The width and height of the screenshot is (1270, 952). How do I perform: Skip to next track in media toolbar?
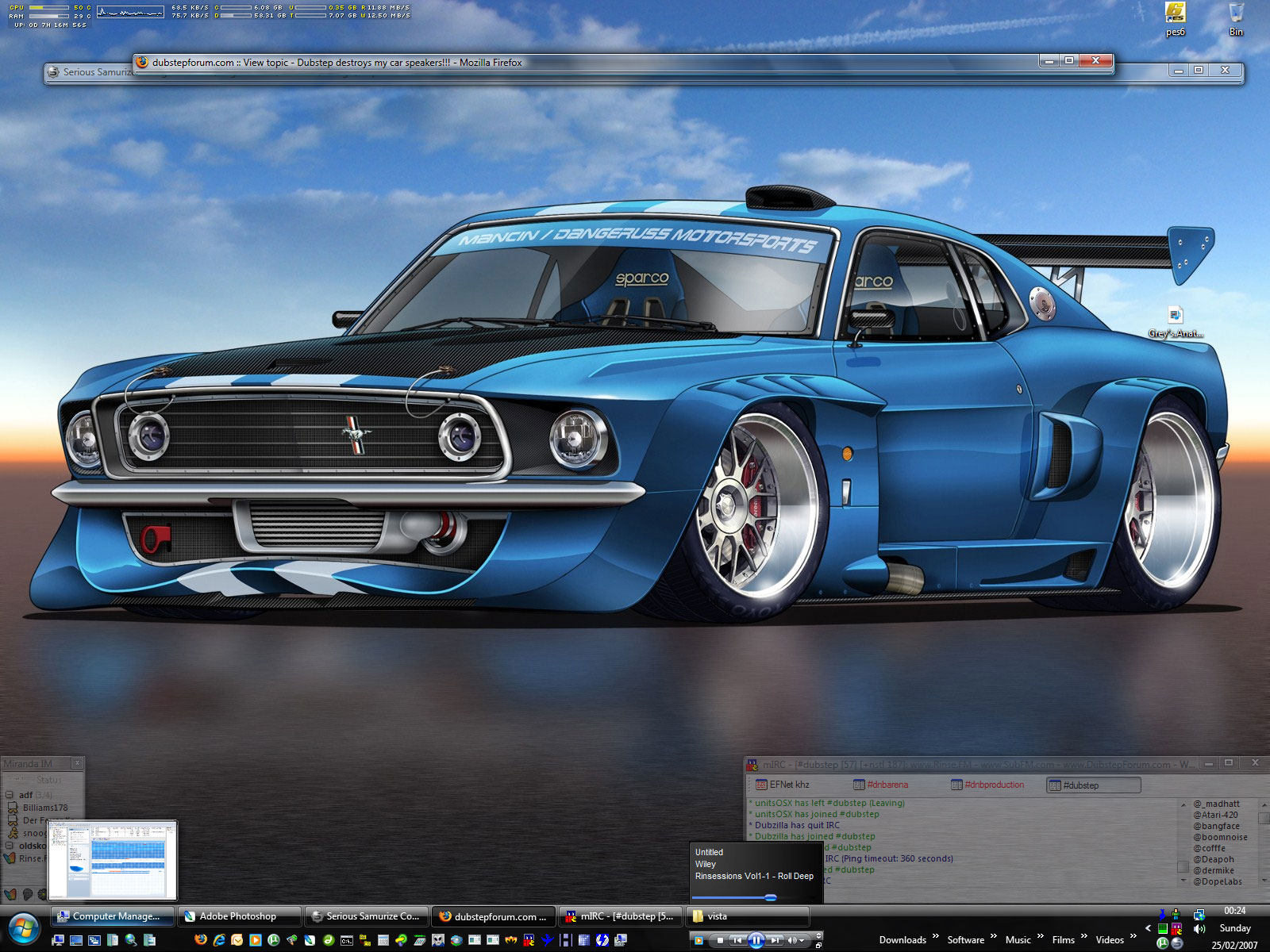click(775, 940)
